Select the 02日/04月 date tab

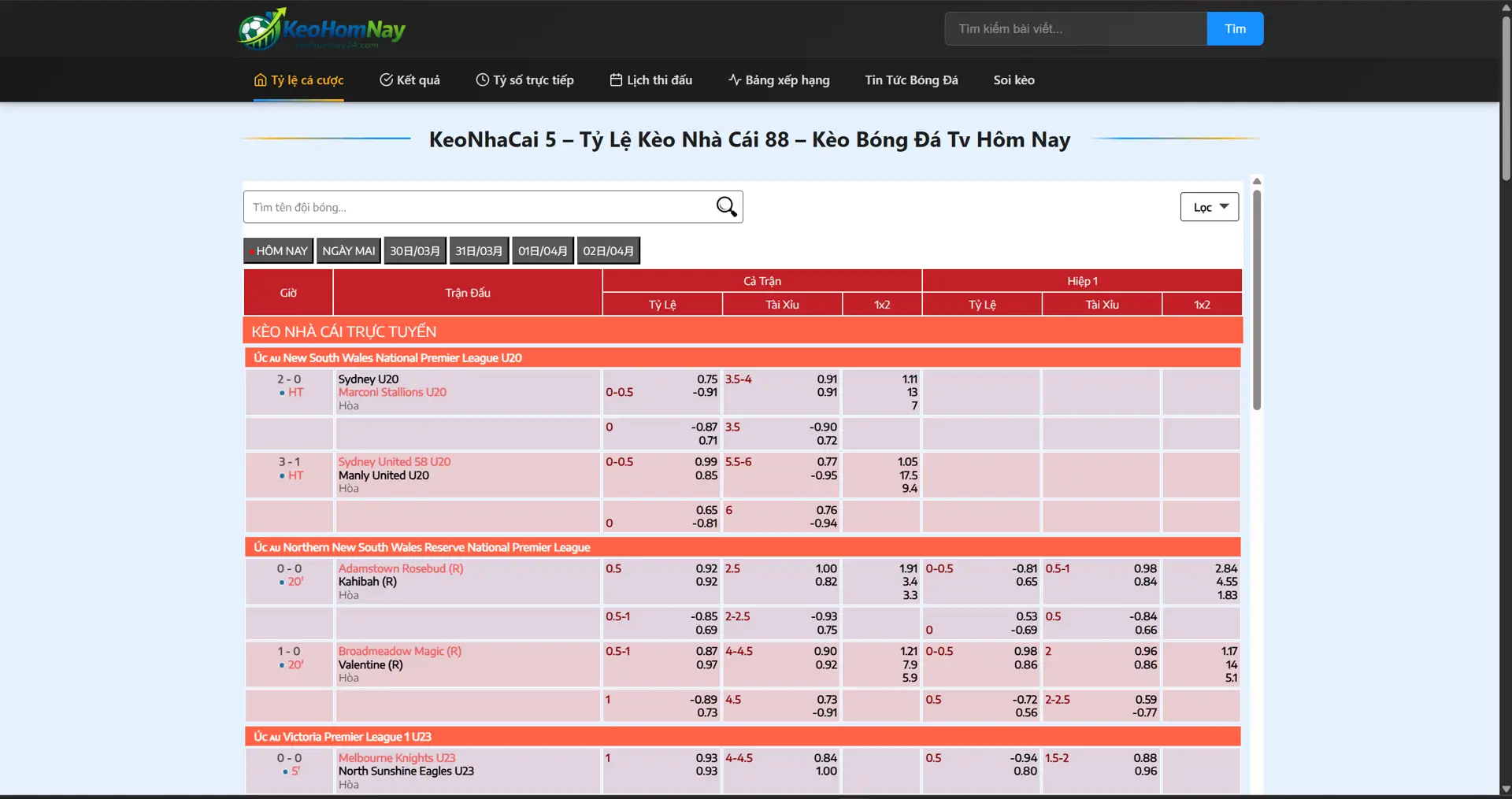[608, 251]
